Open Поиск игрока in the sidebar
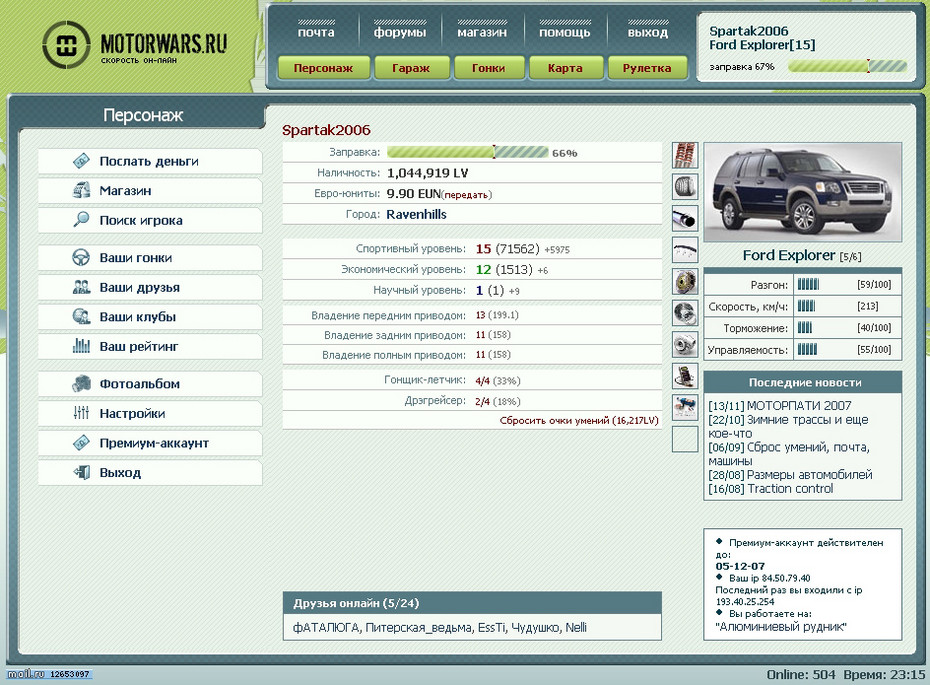Image resolution: width=930 pixels, height=685 pixels. tap(150, 220)
